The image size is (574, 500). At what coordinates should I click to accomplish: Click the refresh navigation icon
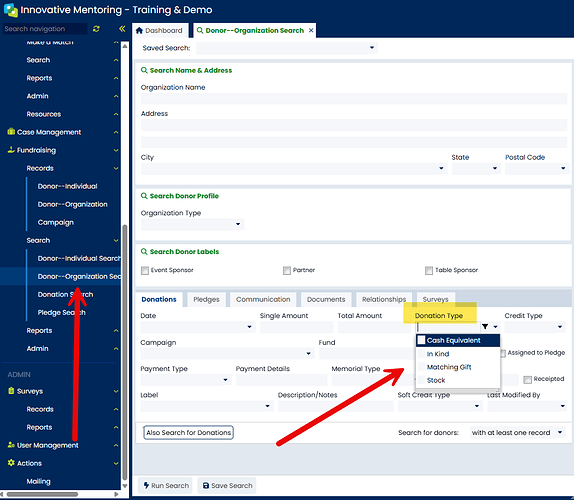point(96,29)
